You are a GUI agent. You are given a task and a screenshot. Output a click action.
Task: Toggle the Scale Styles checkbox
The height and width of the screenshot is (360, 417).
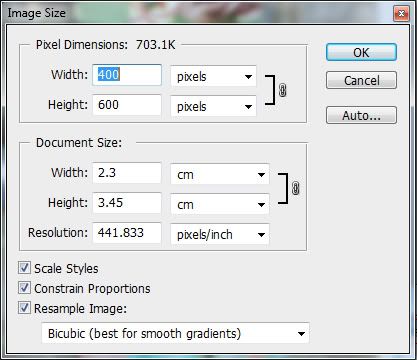coord(24,268)
